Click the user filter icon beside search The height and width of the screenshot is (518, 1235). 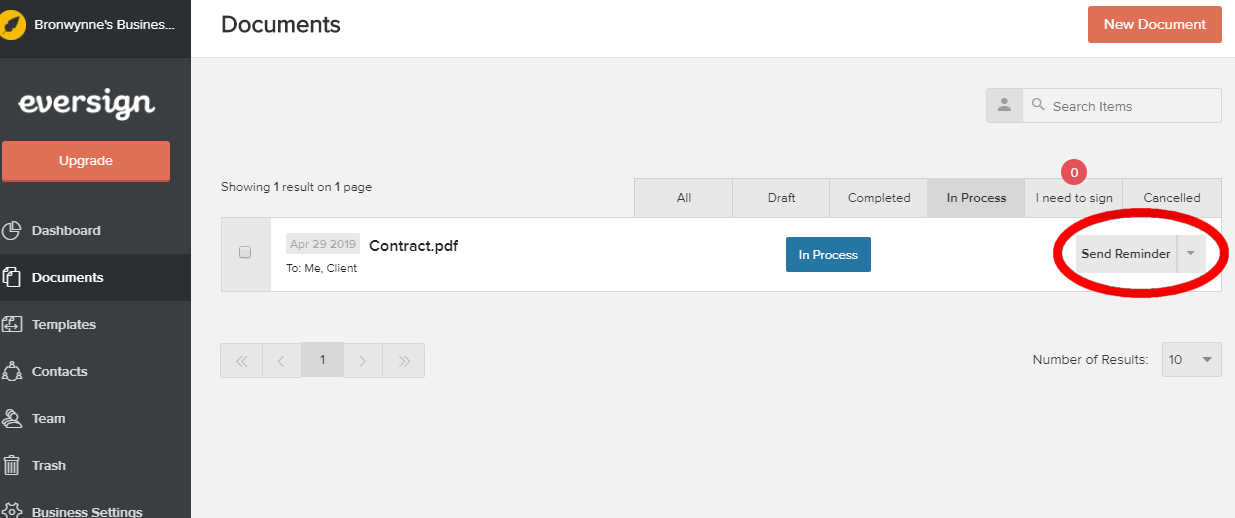click(x=1004, y=106)
